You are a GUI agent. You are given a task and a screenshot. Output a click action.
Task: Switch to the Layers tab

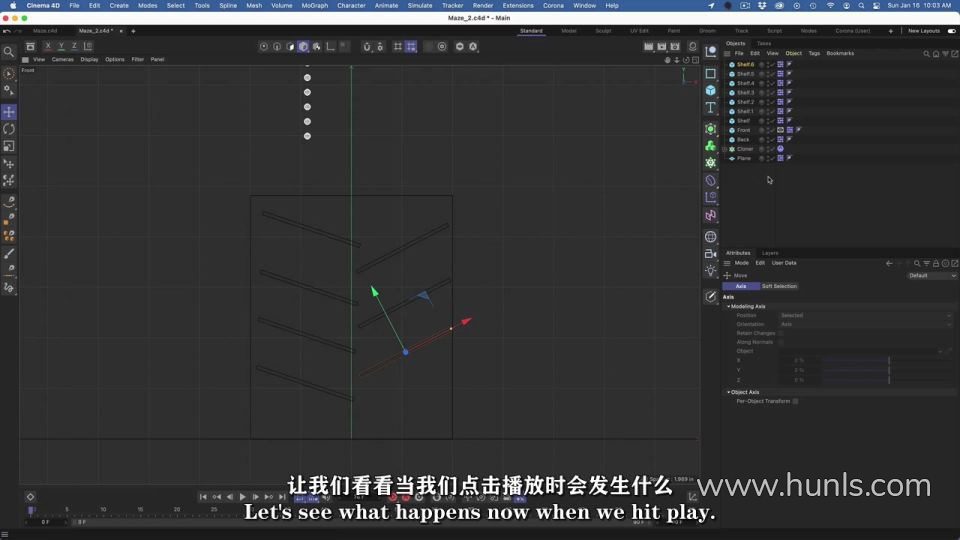[x=770, y=253]
